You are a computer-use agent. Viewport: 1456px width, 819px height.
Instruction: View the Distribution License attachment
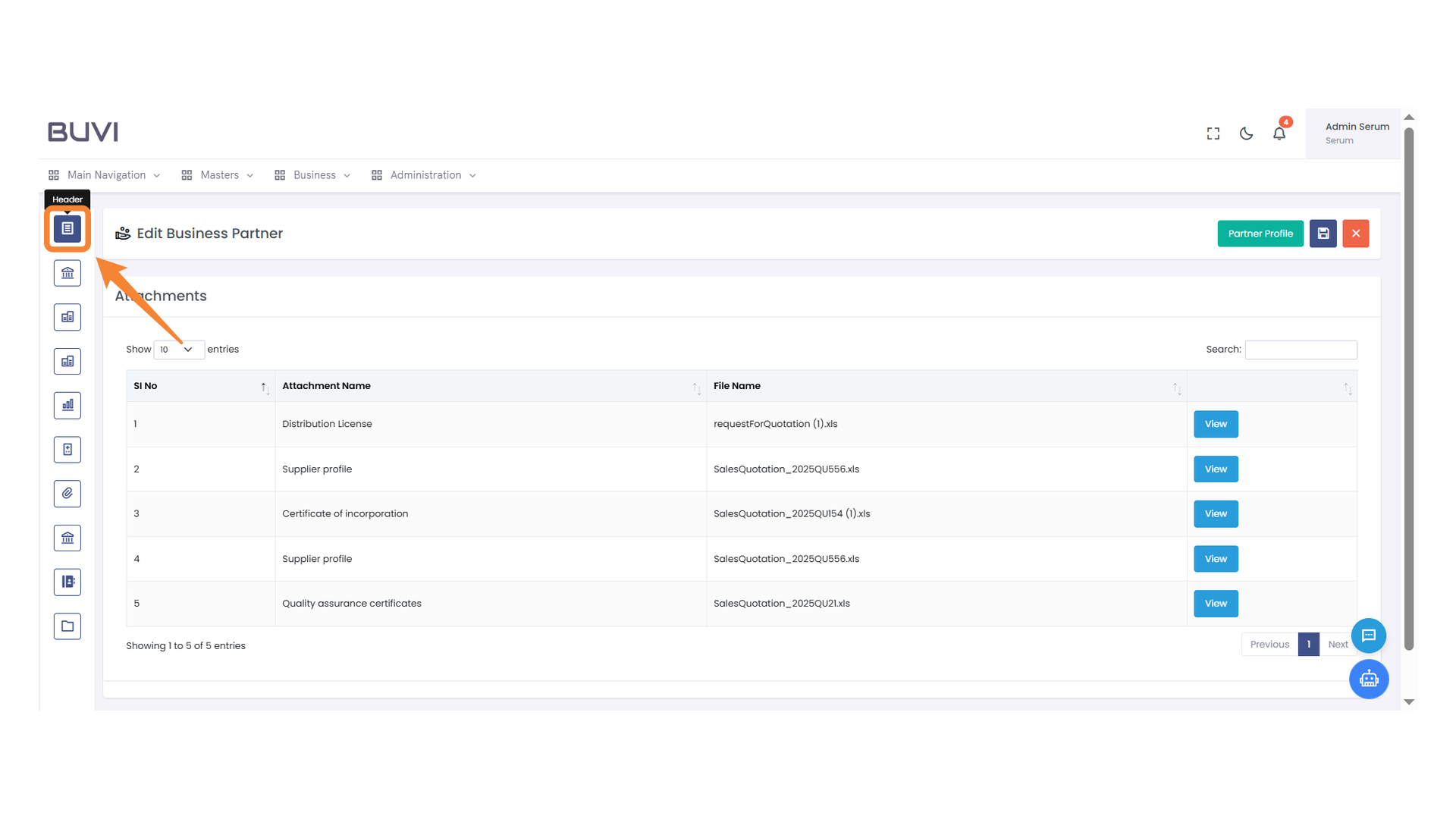(1215, 424)
